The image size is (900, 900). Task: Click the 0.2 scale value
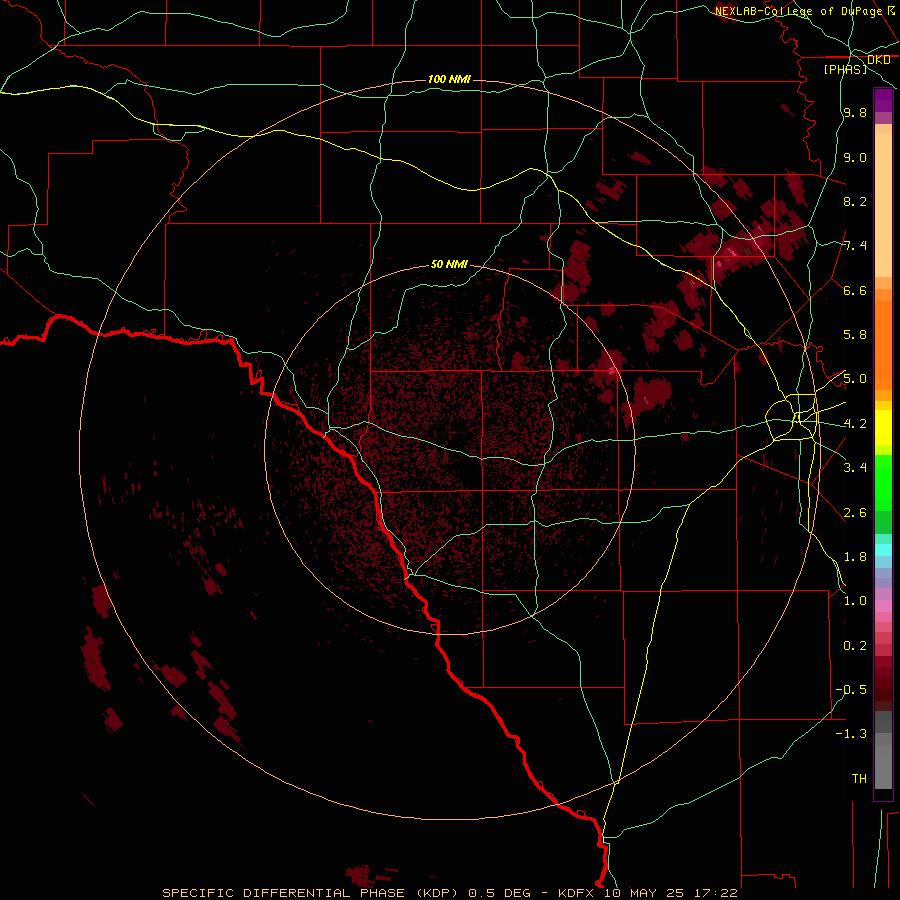[855, 646]
